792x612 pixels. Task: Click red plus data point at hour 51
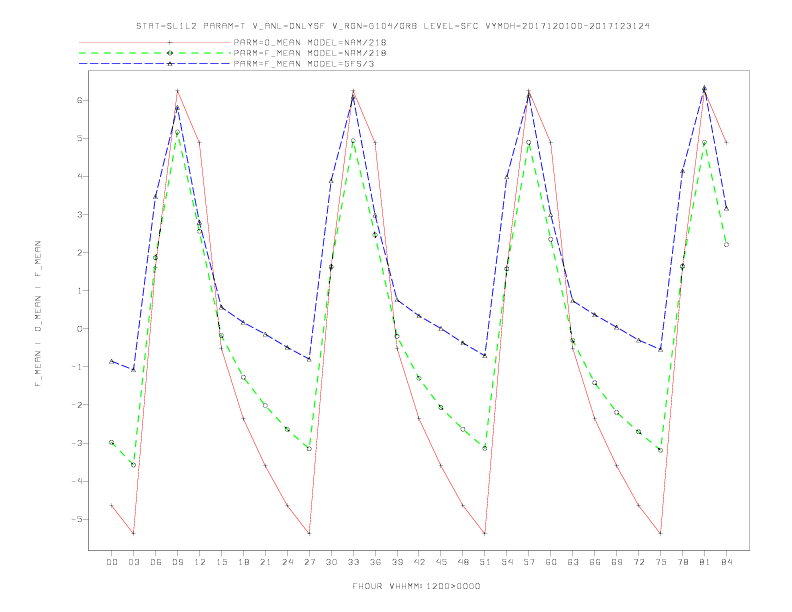(485, 533)
